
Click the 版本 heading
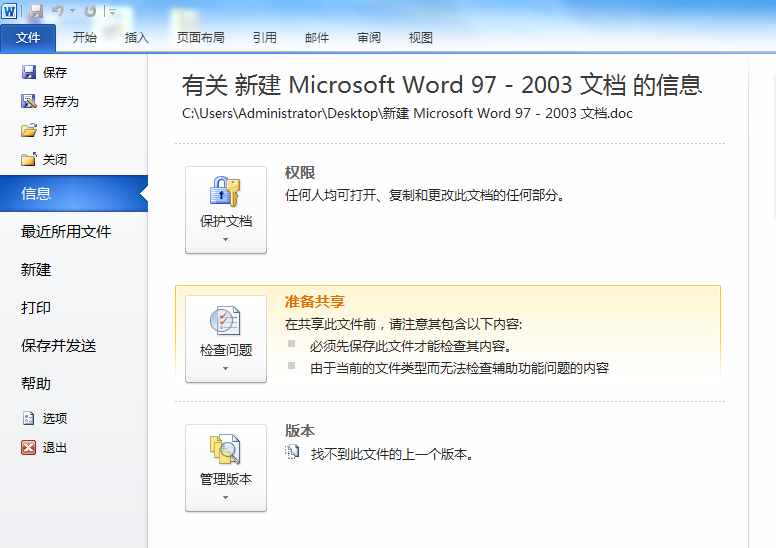[x=300, y=431]
